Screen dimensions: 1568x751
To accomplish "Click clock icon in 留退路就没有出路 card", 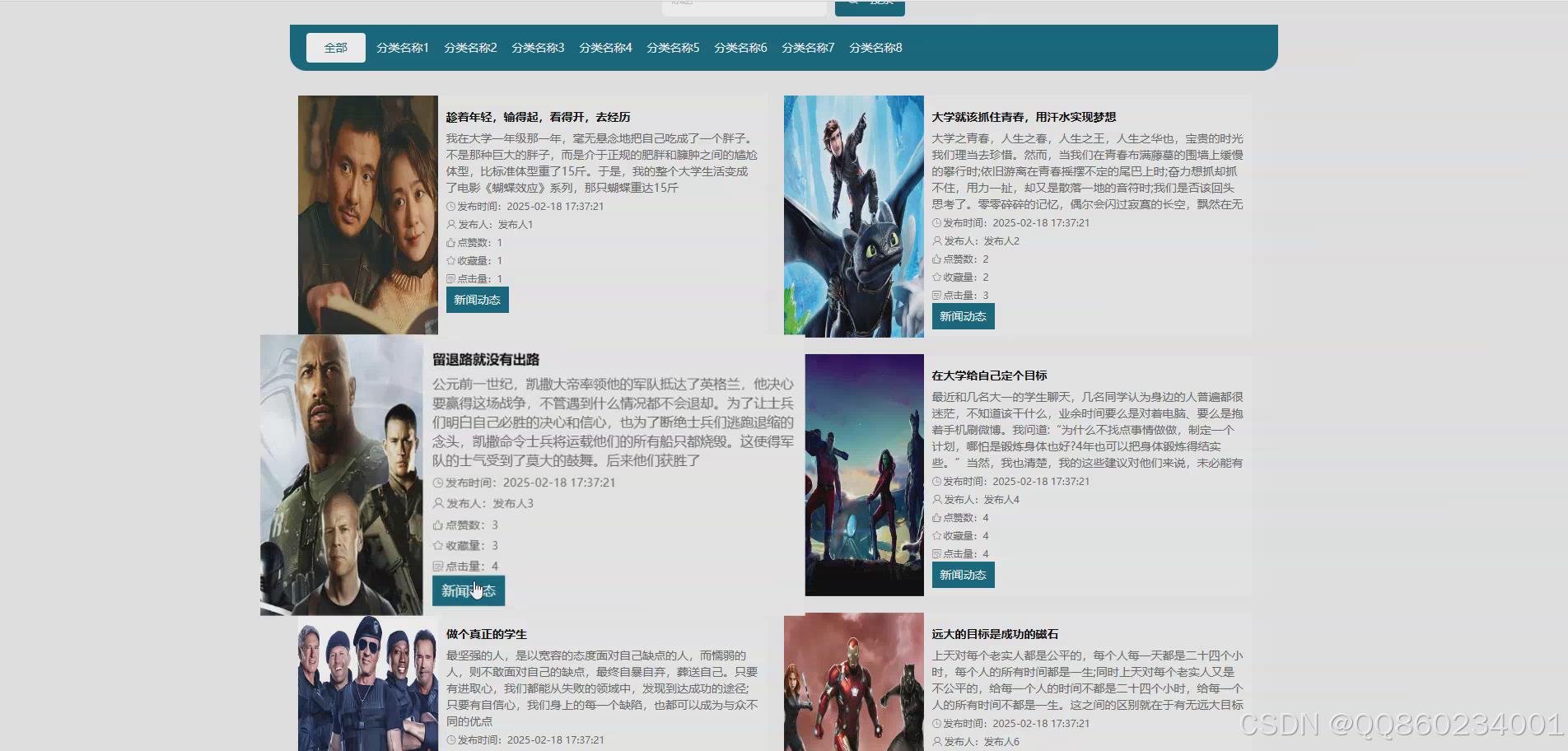I will click(x=438, y=483).
